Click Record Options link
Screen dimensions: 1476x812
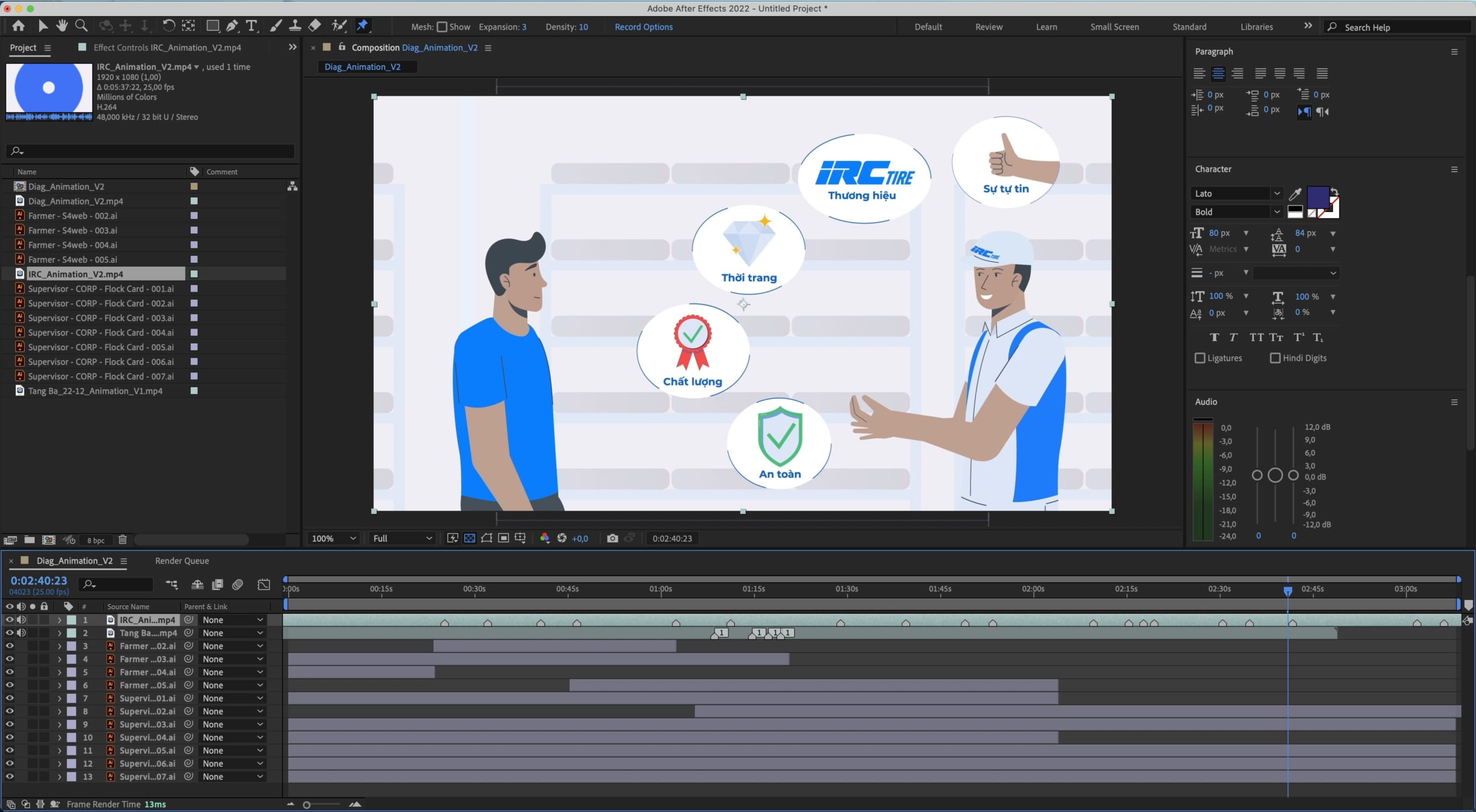643,27
